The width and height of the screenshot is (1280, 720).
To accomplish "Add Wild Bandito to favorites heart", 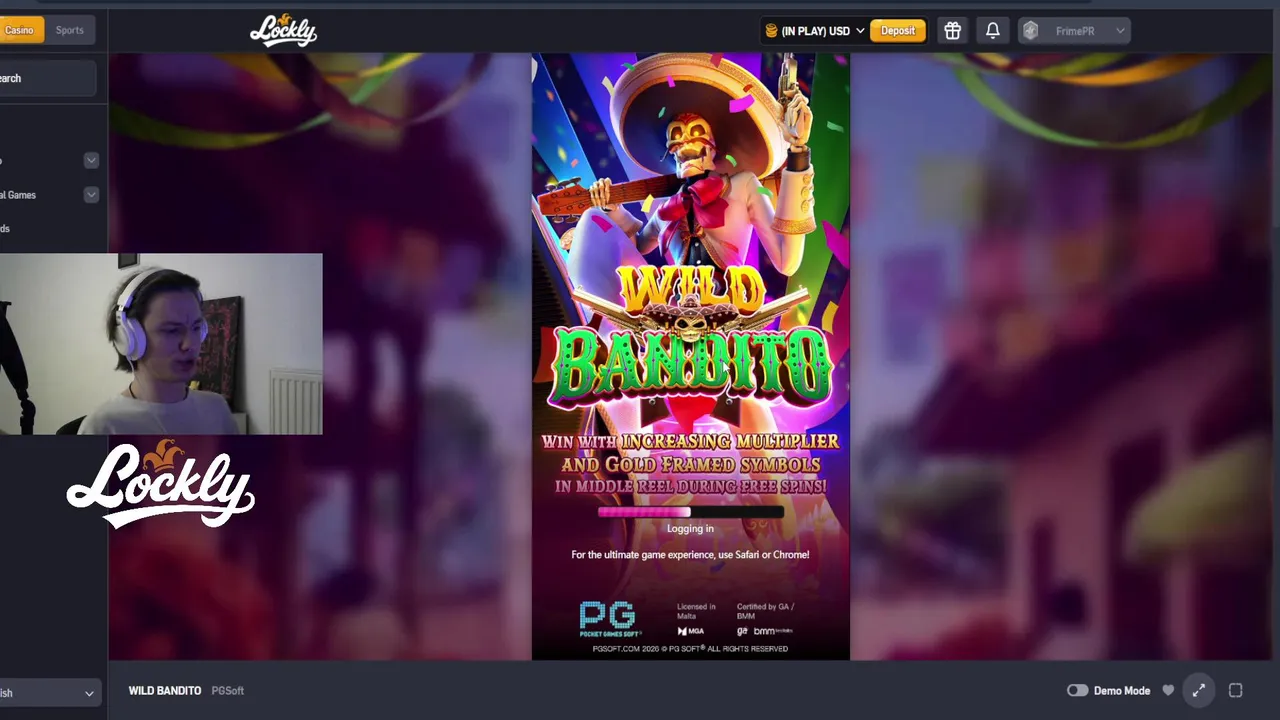I will pyautogui.click(x=1168, y=690).
